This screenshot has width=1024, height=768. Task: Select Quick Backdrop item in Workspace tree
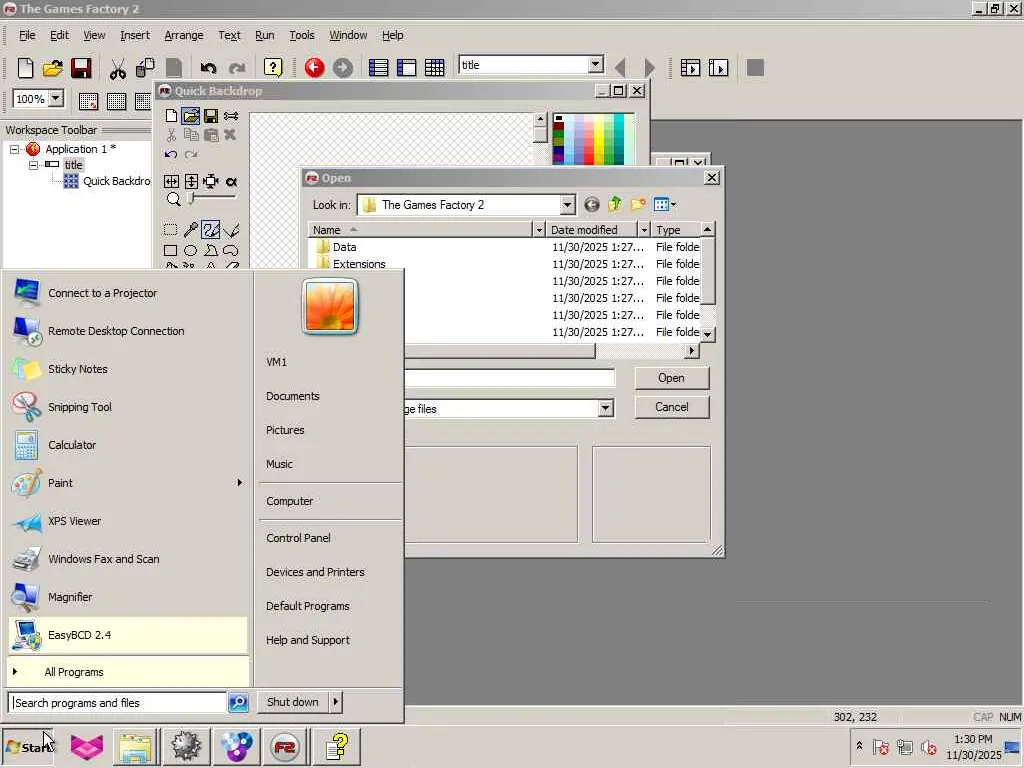click(x=108, y=181)
